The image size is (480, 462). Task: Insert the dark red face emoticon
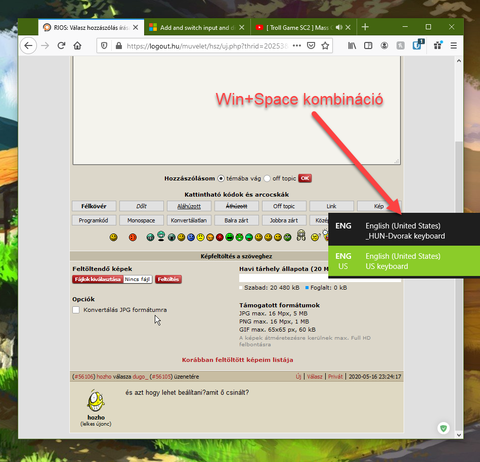220,237
